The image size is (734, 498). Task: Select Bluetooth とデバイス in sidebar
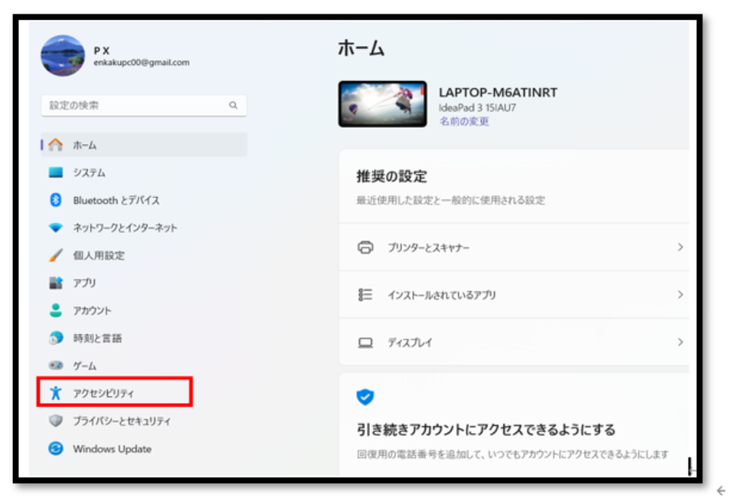tap(144, 200)
